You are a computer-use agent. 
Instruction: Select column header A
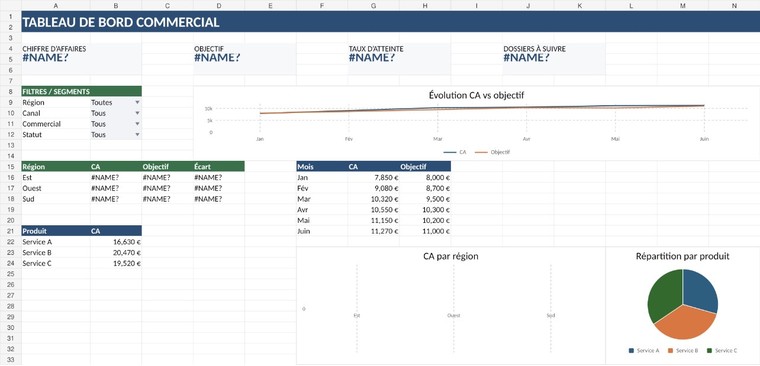[x=56, y=5]
